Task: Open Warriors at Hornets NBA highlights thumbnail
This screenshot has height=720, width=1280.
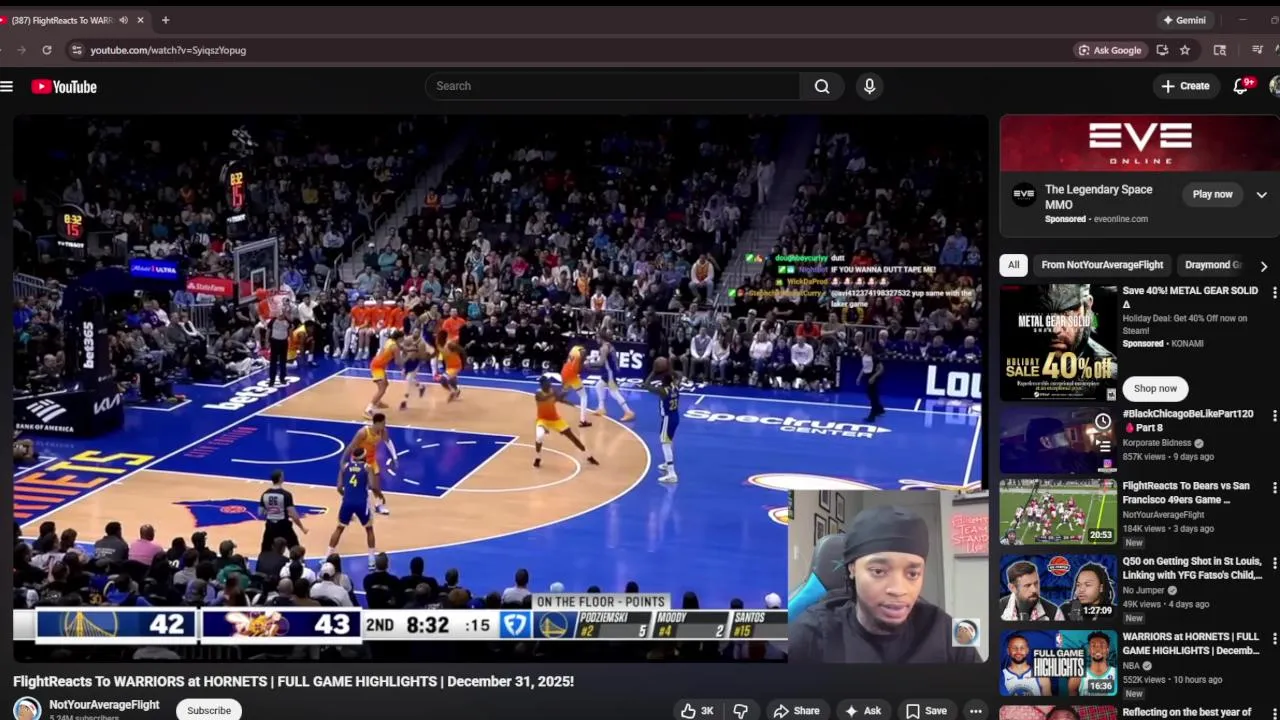Action: (1059, 663)
